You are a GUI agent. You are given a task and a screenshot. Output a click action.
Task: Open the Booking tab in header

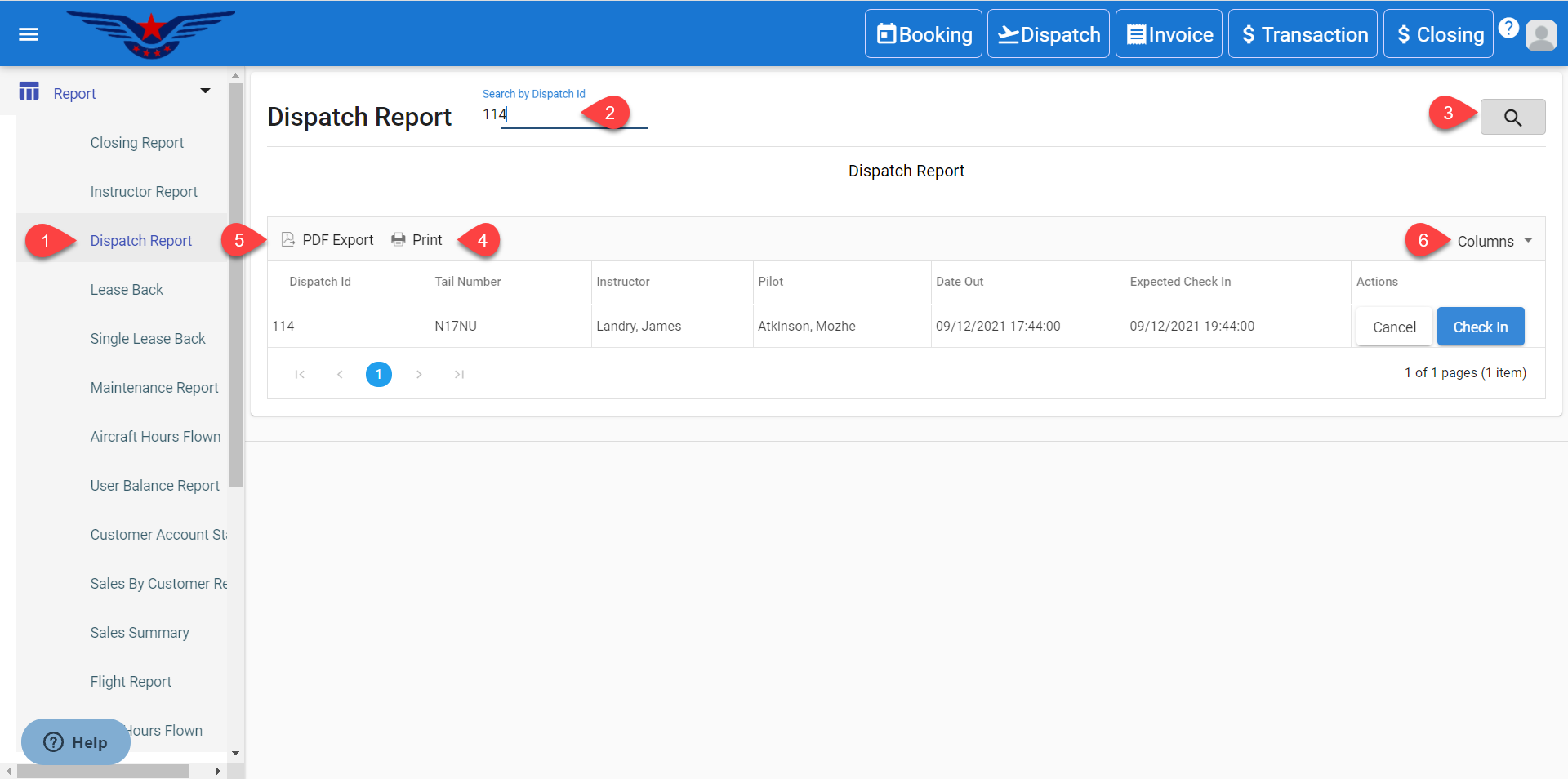click(x=924, y=34)
